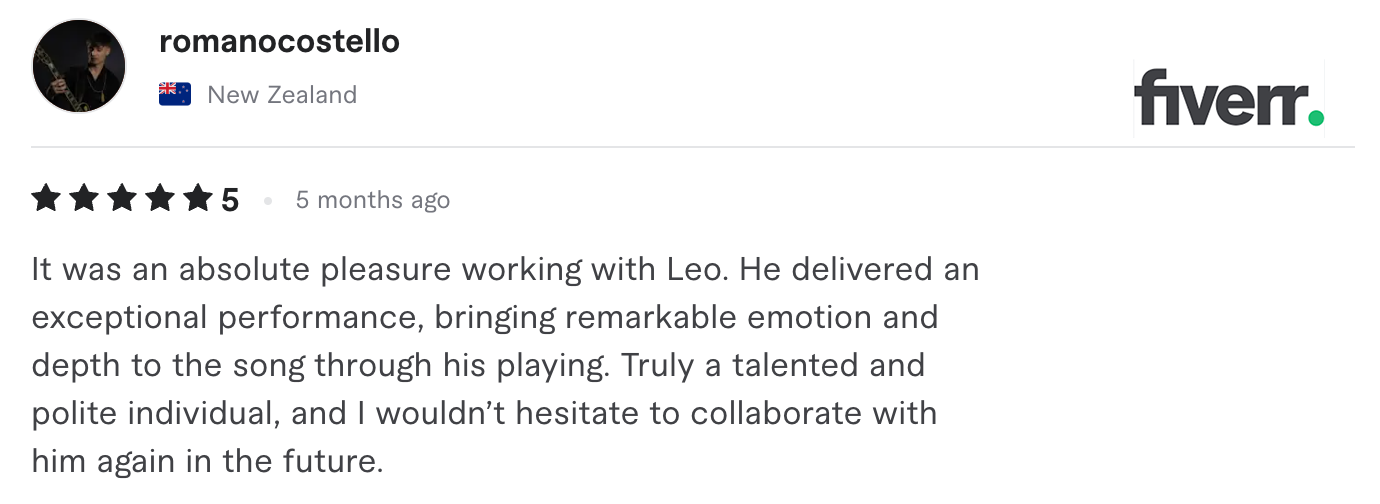This screenshot has width=1380, height=504.
Task: Click the fourth rating star
Action: point(160,199)
